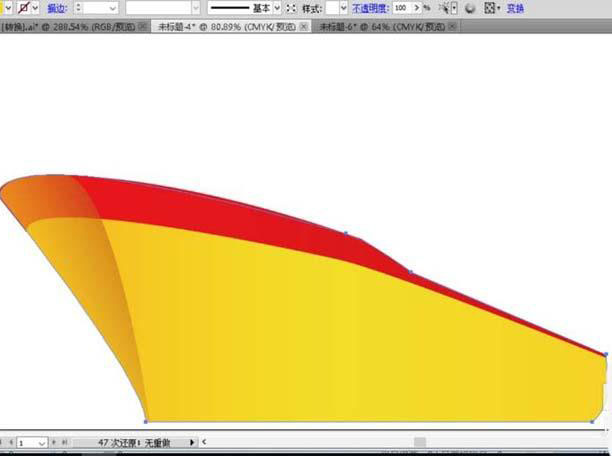Open the 不透明度 opacity panel link
This screenshot has width=612, height=456.
(370, 8)
